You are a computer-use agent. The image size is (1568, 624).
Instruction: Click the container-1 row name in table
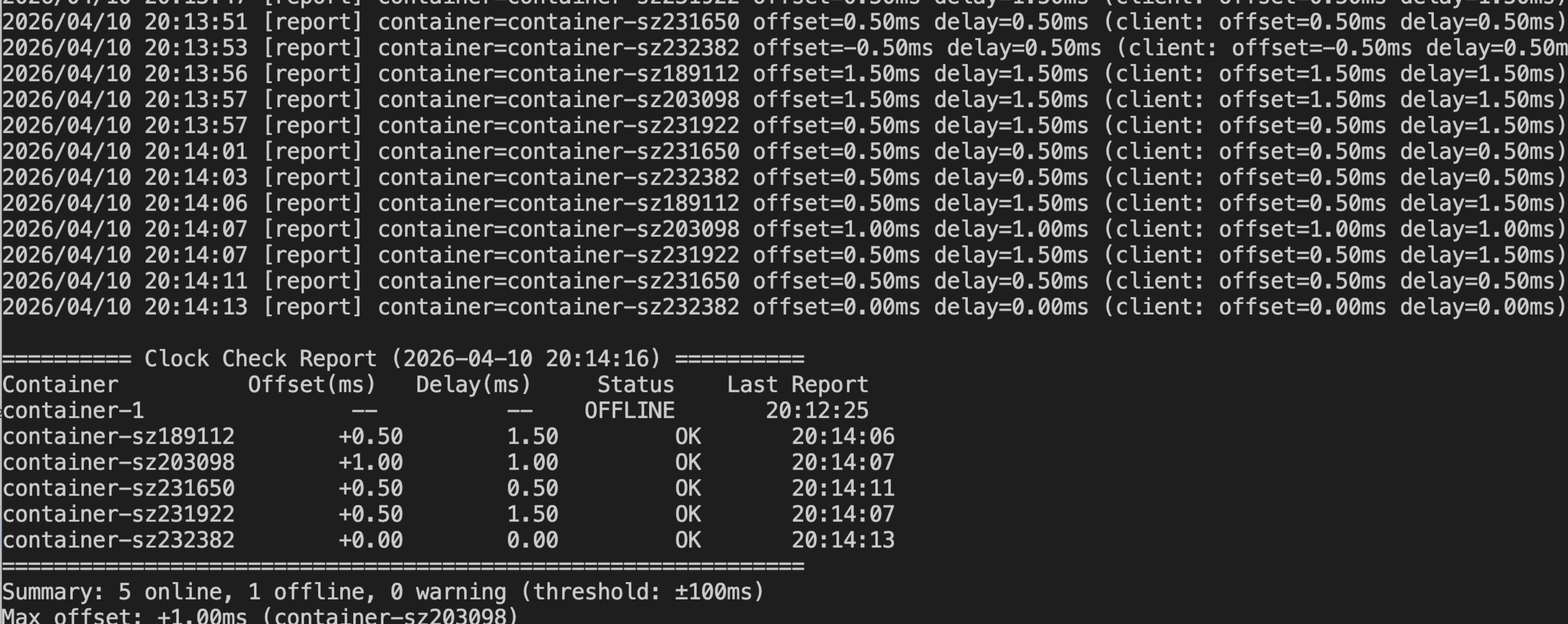click(73, 411)
